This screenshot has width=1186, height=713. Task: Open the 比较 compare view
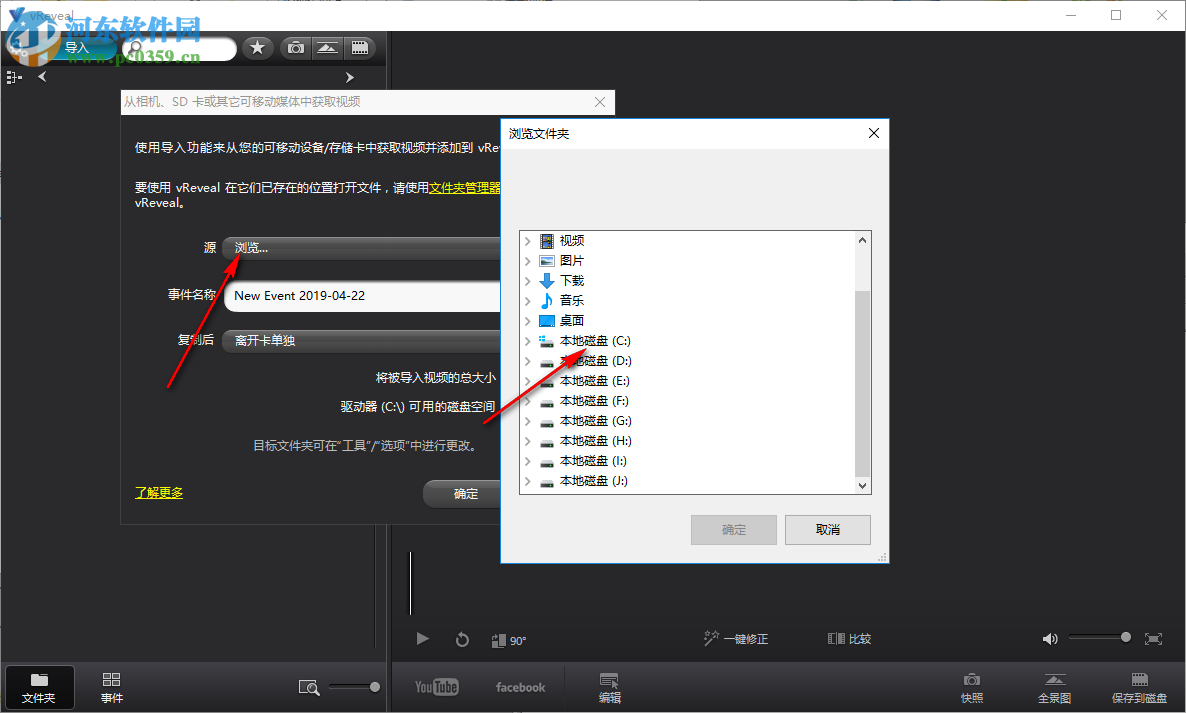coord(849,638)
